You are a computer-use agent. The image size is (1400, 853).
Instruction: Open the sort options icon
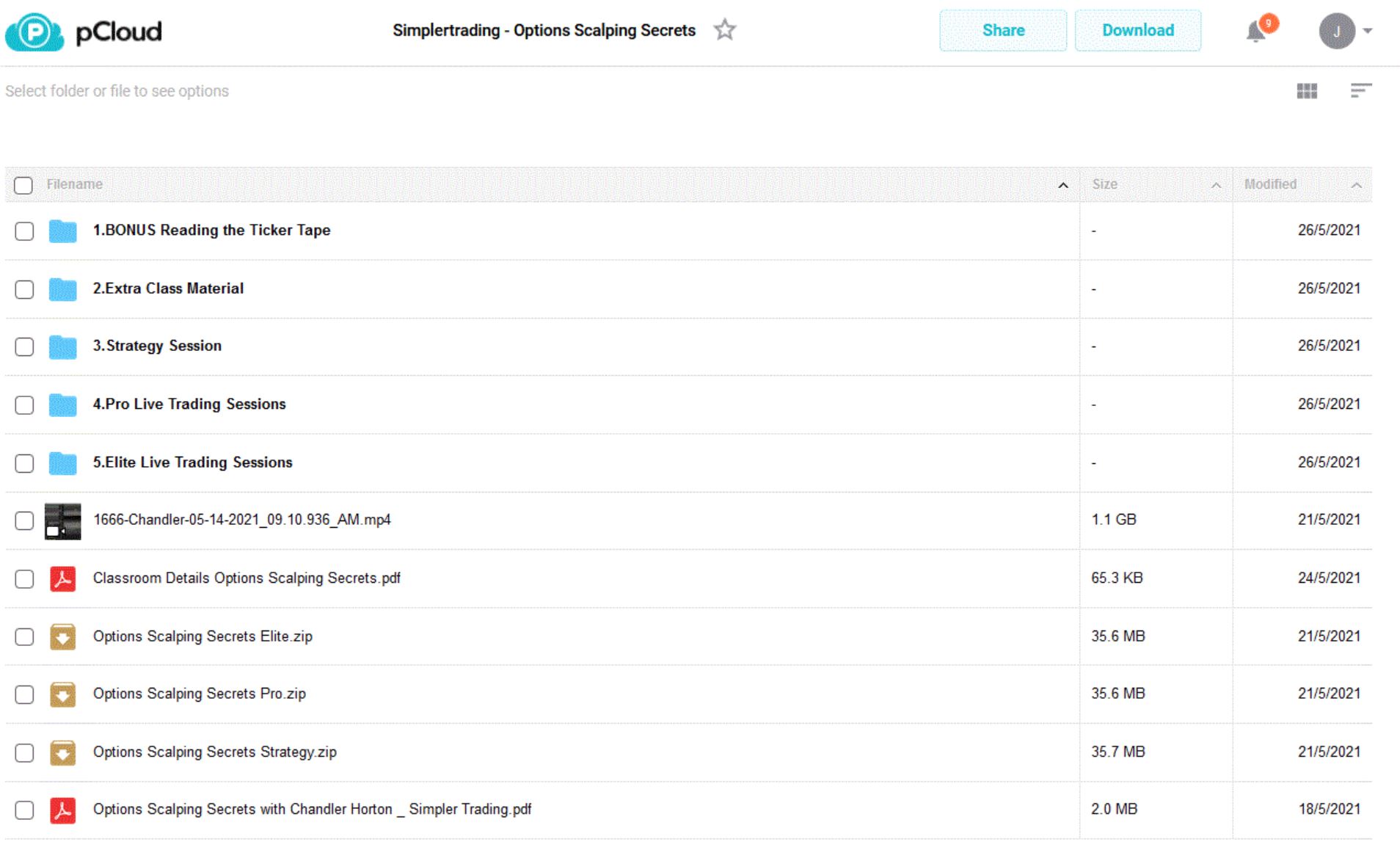[1361, 90]
